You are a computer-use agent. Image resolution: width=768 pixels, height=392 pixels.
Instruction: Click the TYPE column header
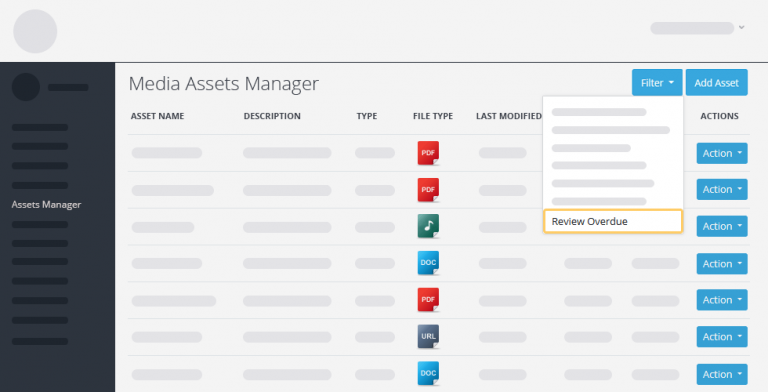[367, 116]
